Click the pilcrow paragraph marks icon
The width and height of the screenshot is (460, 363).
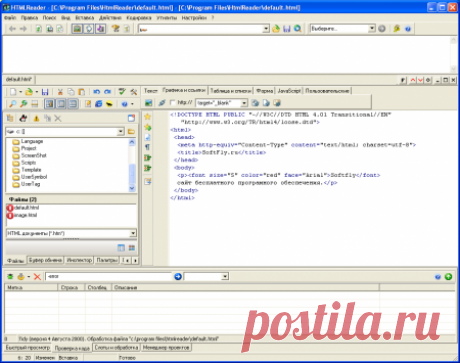click(147, 147)
